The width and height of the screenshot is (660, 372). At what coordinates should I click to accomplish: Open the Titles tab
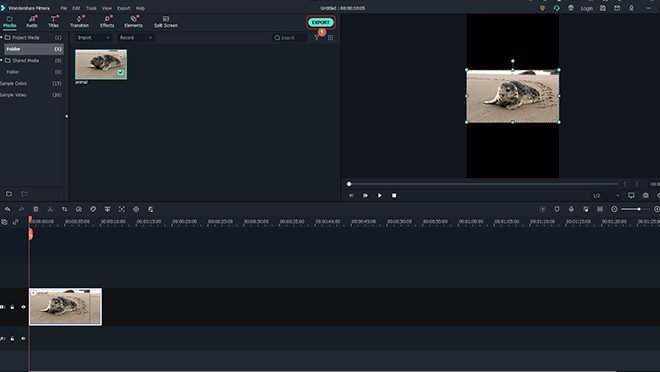pyautogui.click(x=53, y=22)
